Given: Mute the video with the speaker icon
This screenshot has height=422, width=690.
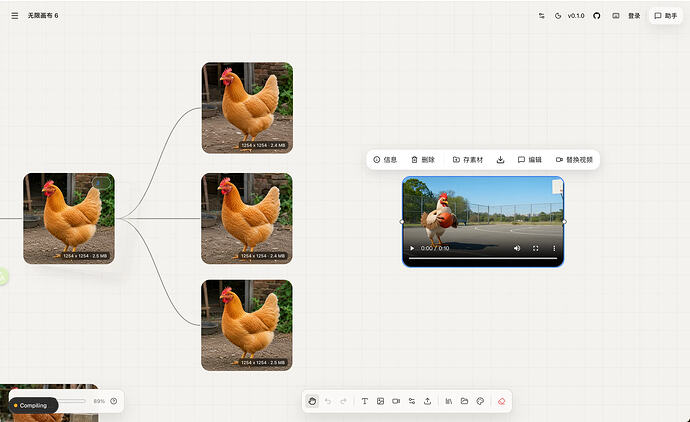Looking at the screenshot, I should click(x=517, y=248).
